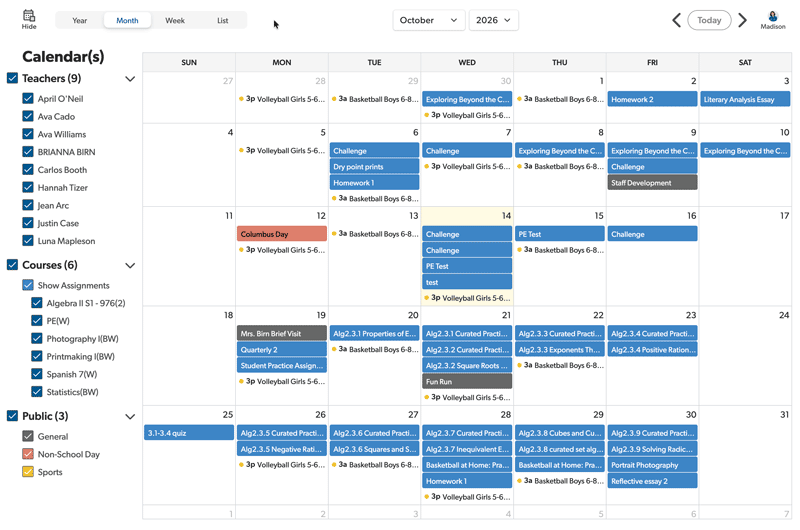Image resolution: width=800 pixels, height=530 pixels.
Task: Toggle the red Non-School Day calendar checkbox
Action: (x=28, y=454)
